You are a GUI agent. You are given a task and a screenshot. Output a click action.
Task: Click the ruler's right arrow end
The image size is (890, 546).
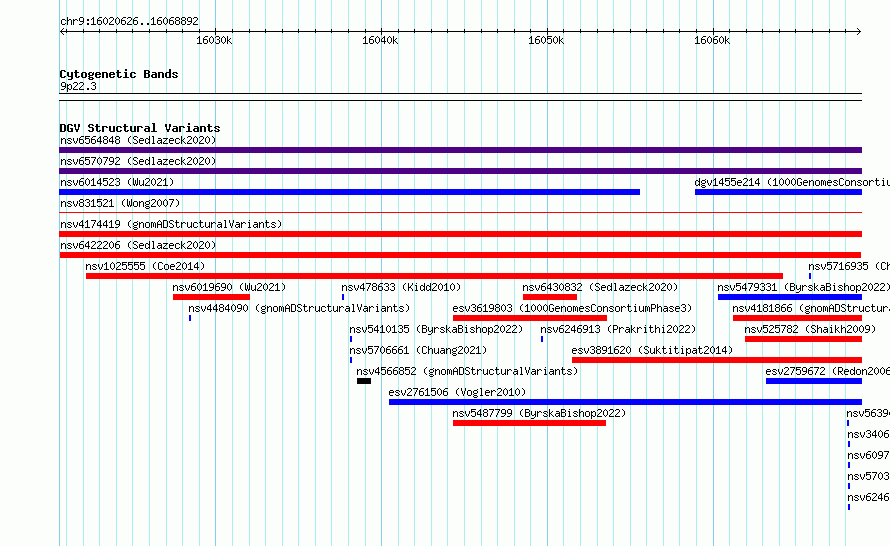[859, 32]
